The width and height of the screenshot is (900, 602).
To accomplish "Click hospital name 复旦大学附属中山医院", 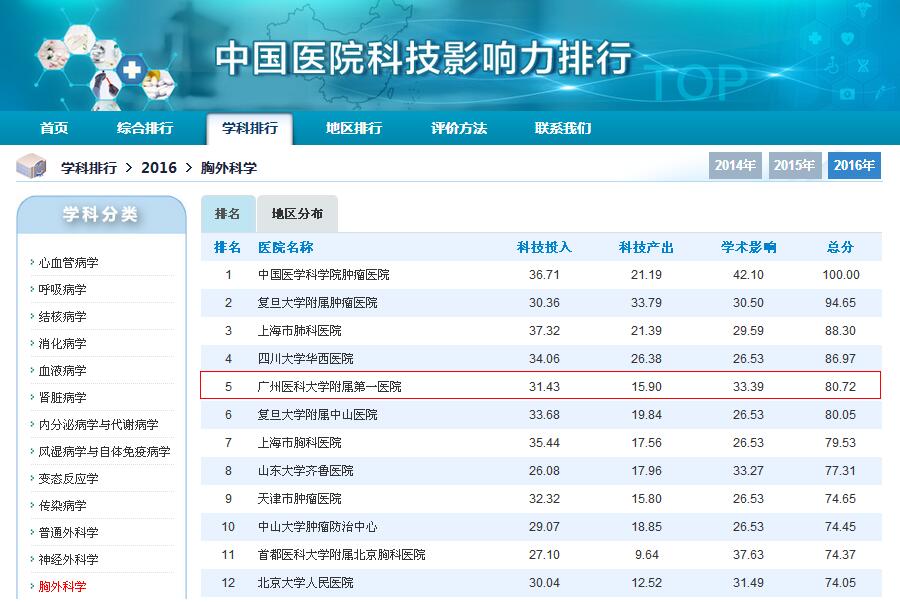I will coord(317,415).
